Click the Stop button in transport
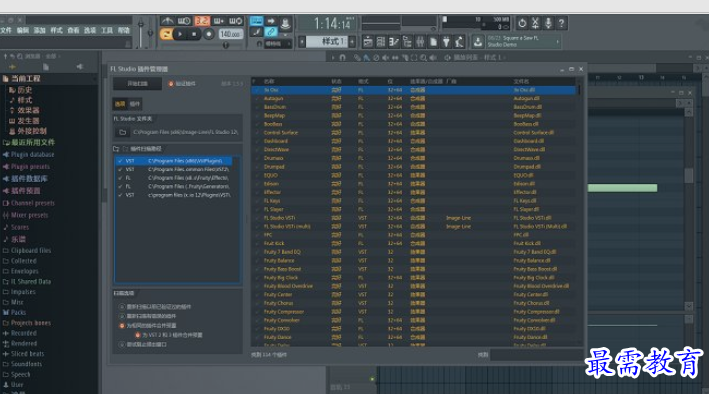The height and width of the screenshot is (394, 709). (194, 34)
